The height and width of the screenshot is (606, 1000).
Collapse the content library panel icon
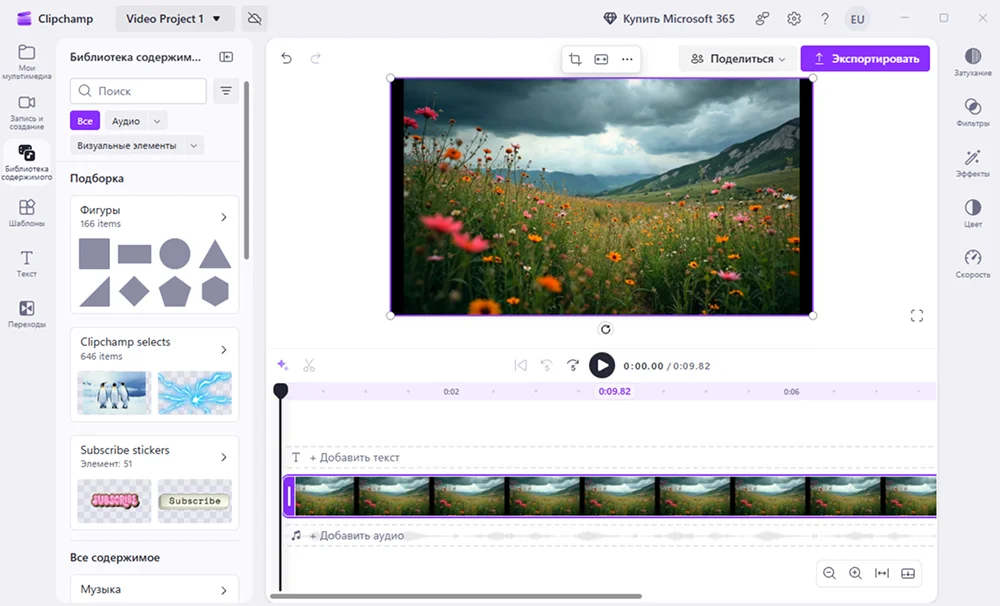(226, 57)
